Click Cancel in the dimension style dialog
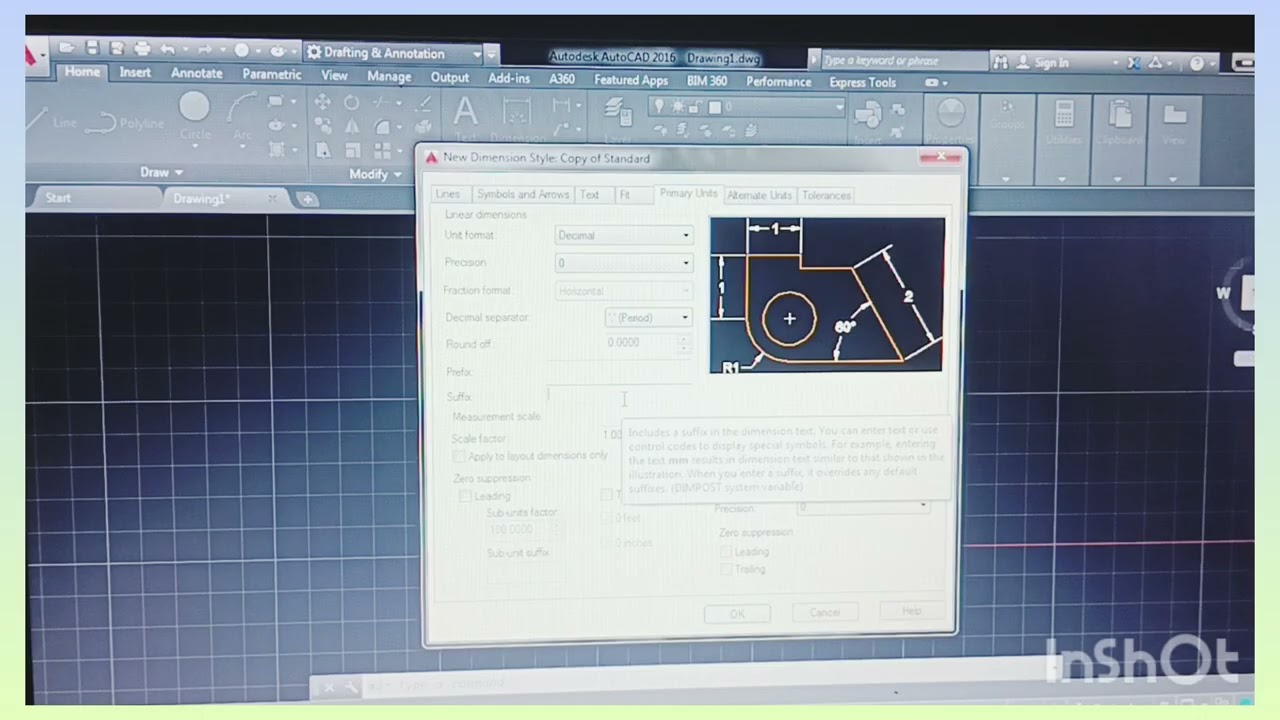 825,612
